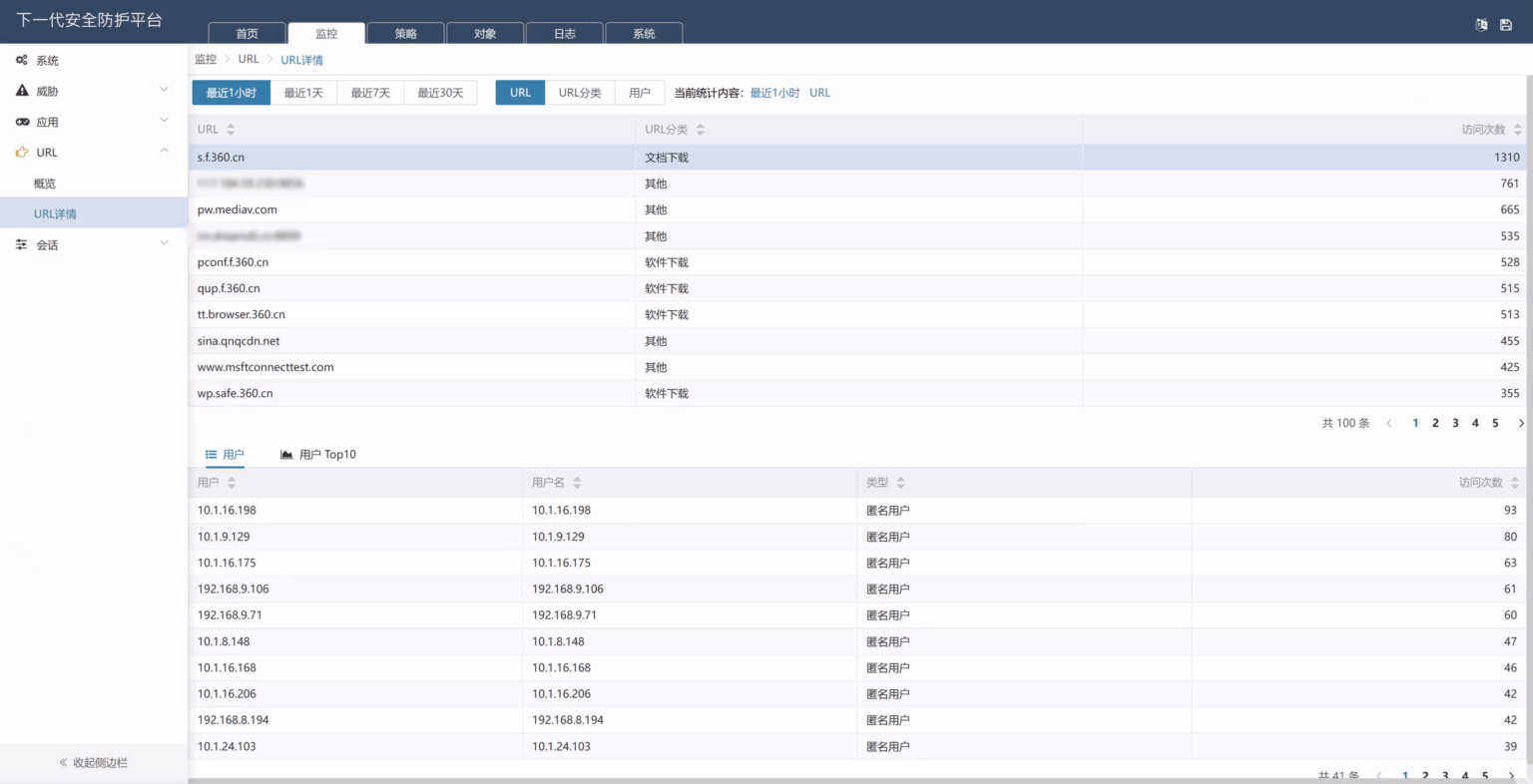Go to page 3 of URL list
The width and height of the screenshot is (1533, 784).
click(1455, 423)
